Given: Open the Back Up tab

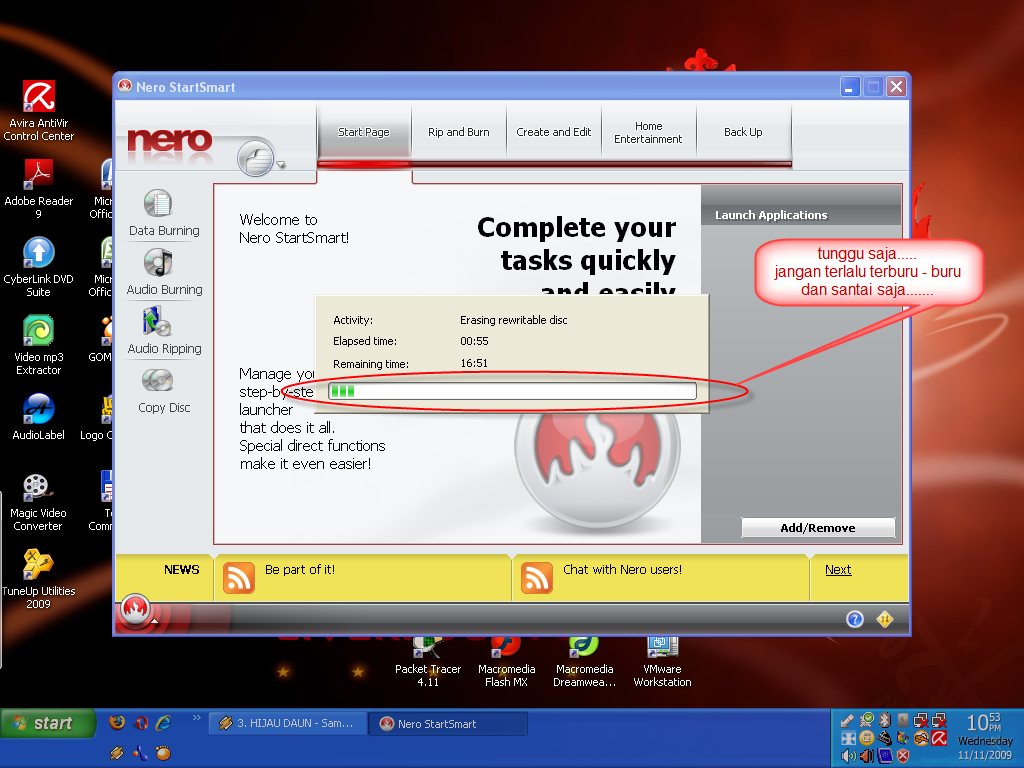Looking at the screenshot, I should tap(743, 132).
